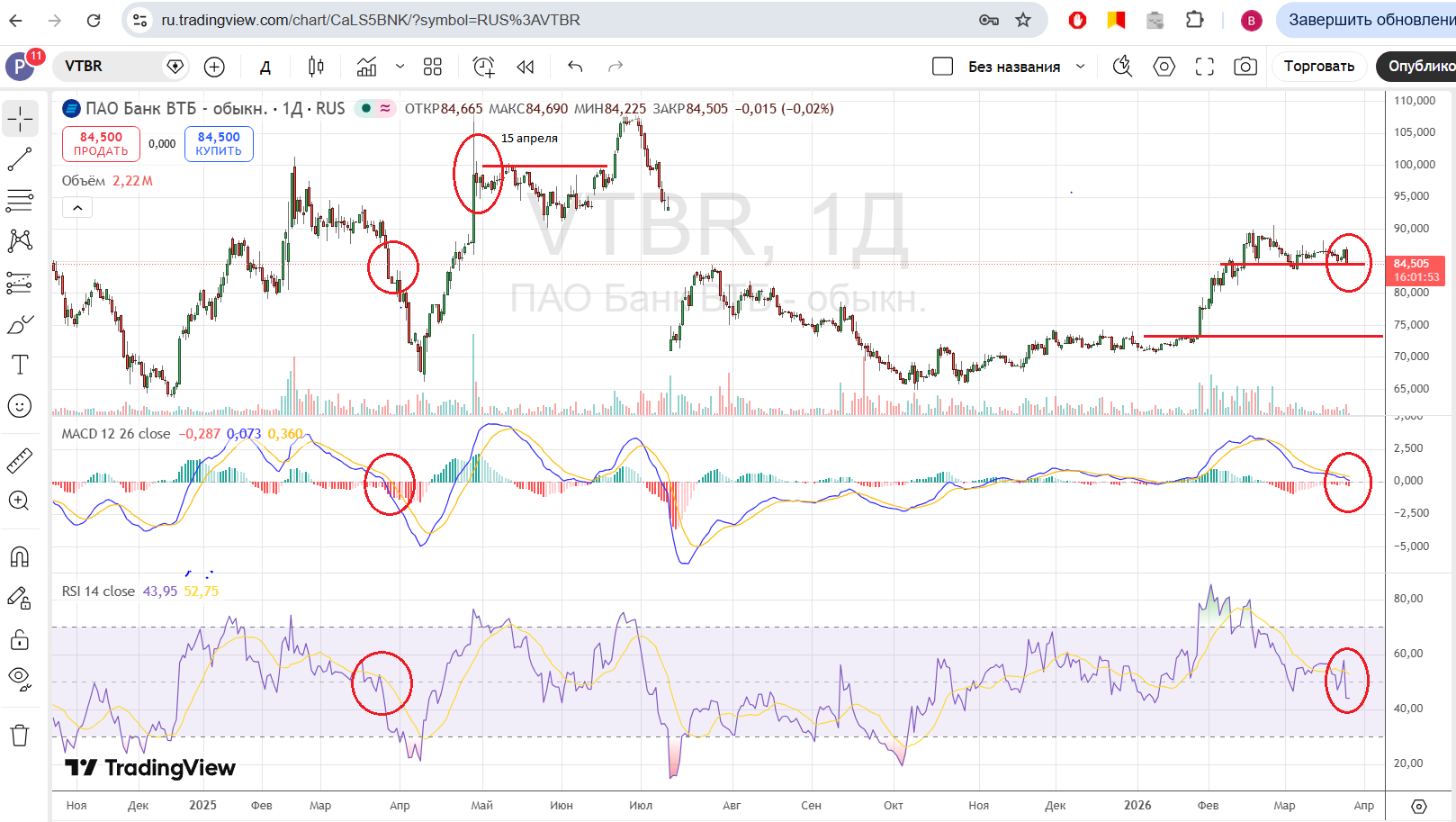Screen dimensions: 1456x822
Task: Activate the zoom in tool
Action: point(20,501)
